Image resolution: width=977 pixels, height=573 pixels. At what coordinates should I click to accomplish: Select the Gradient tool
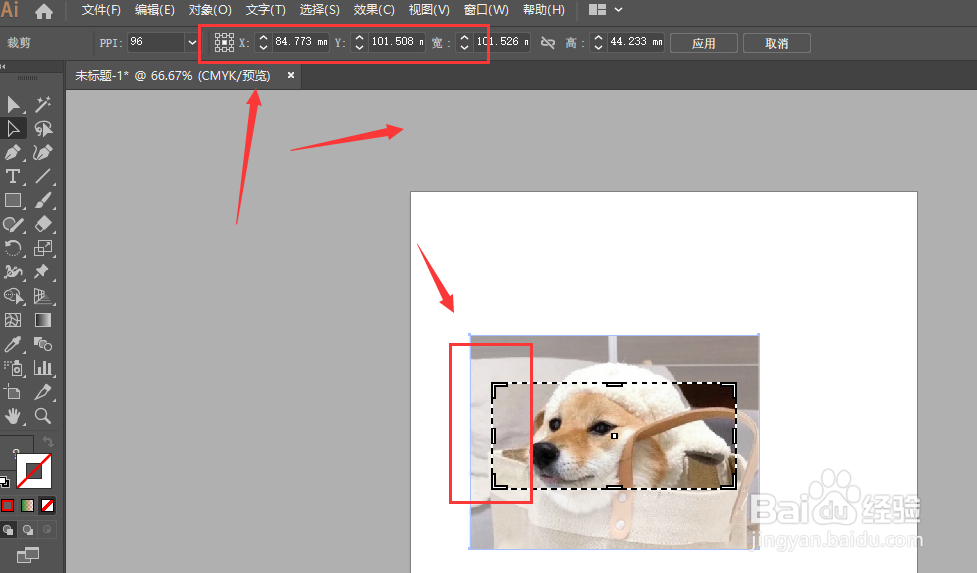point(43,320)
